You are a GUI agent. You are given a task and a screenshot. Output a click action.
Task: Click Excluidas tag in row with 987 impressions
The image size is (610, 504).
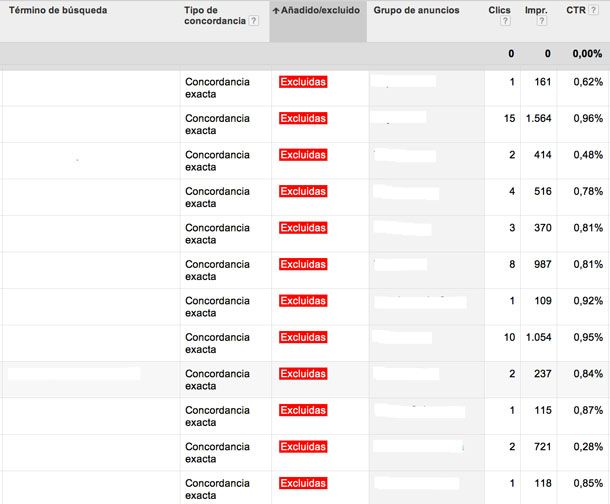[x=303, y=264]
